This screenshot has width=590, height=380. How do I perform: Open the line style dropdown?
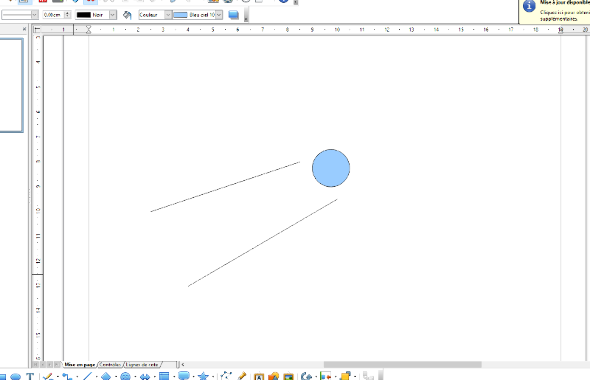point(35,15)
